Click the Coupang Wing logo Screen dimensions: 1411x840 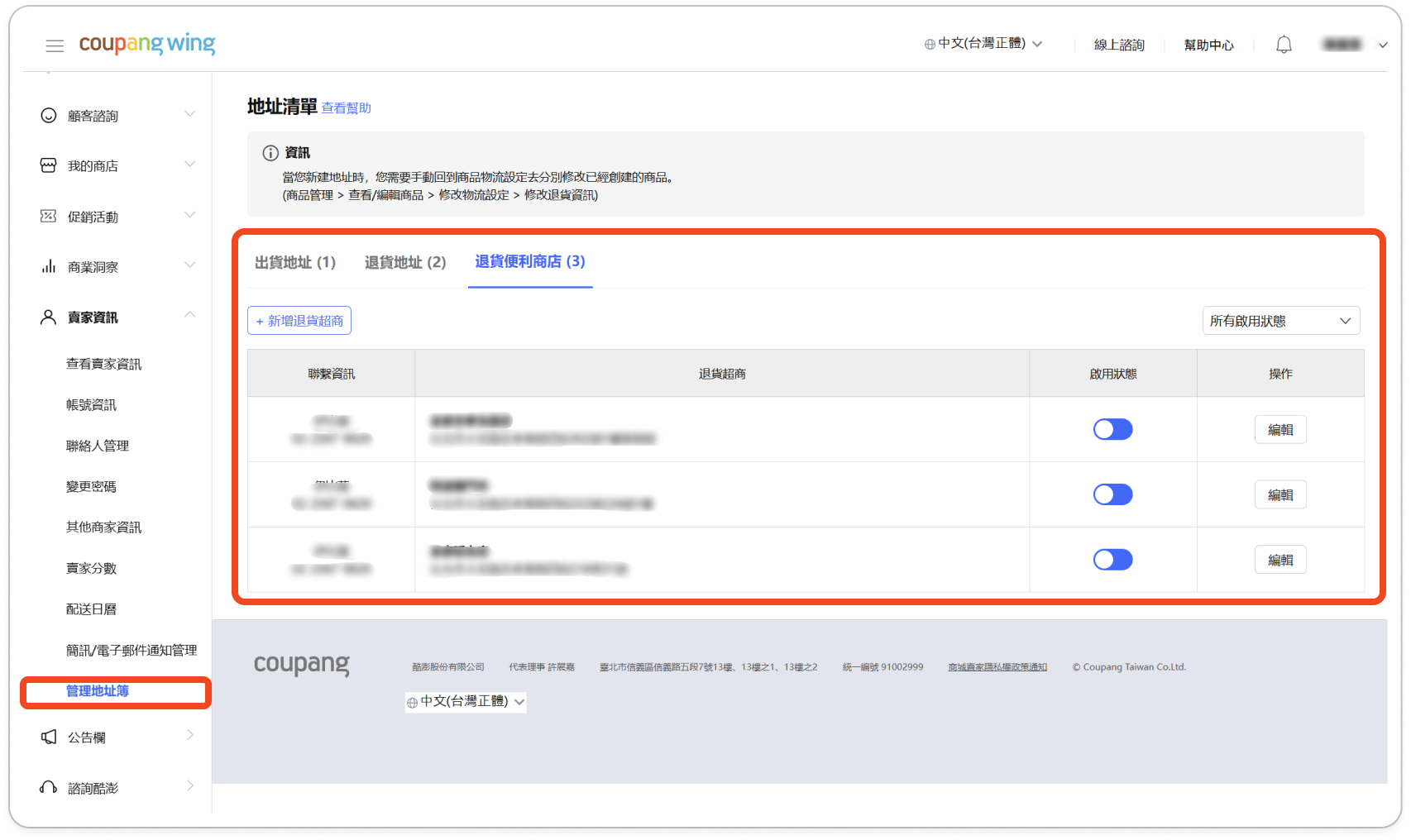(147, 44)
